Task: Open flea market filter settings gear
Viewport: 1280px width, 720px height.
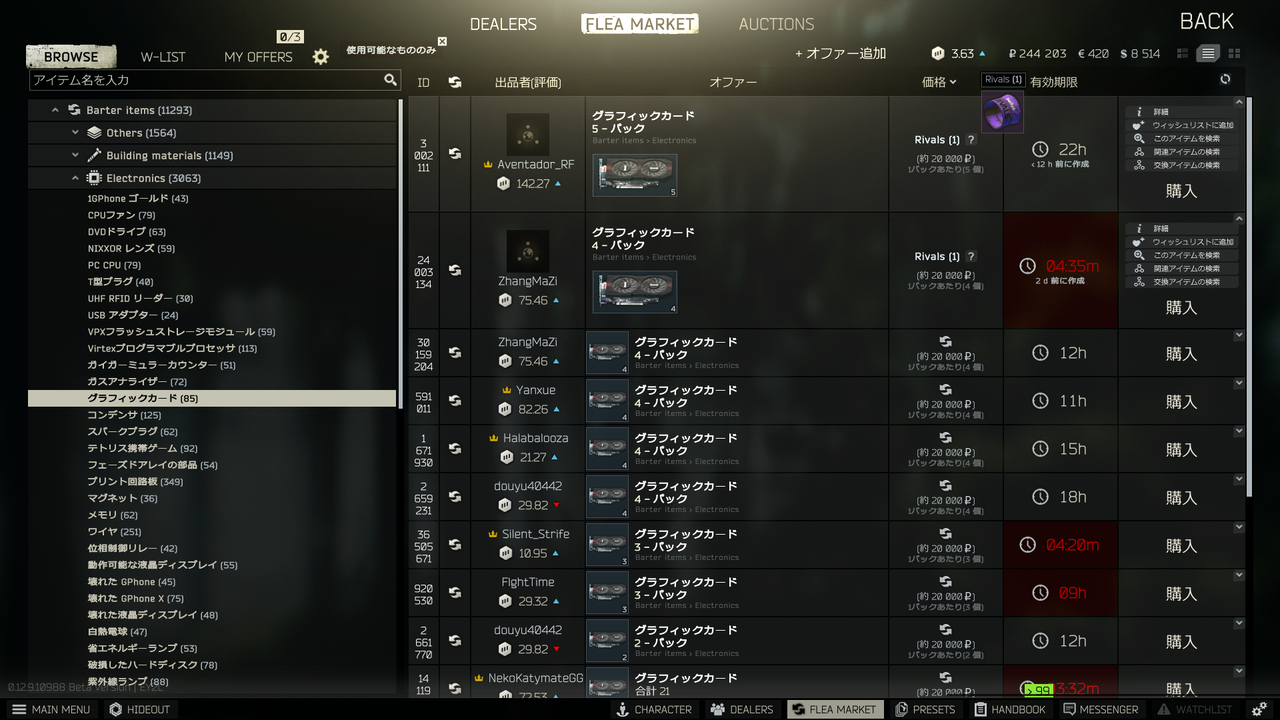Action: pos(320,57)
